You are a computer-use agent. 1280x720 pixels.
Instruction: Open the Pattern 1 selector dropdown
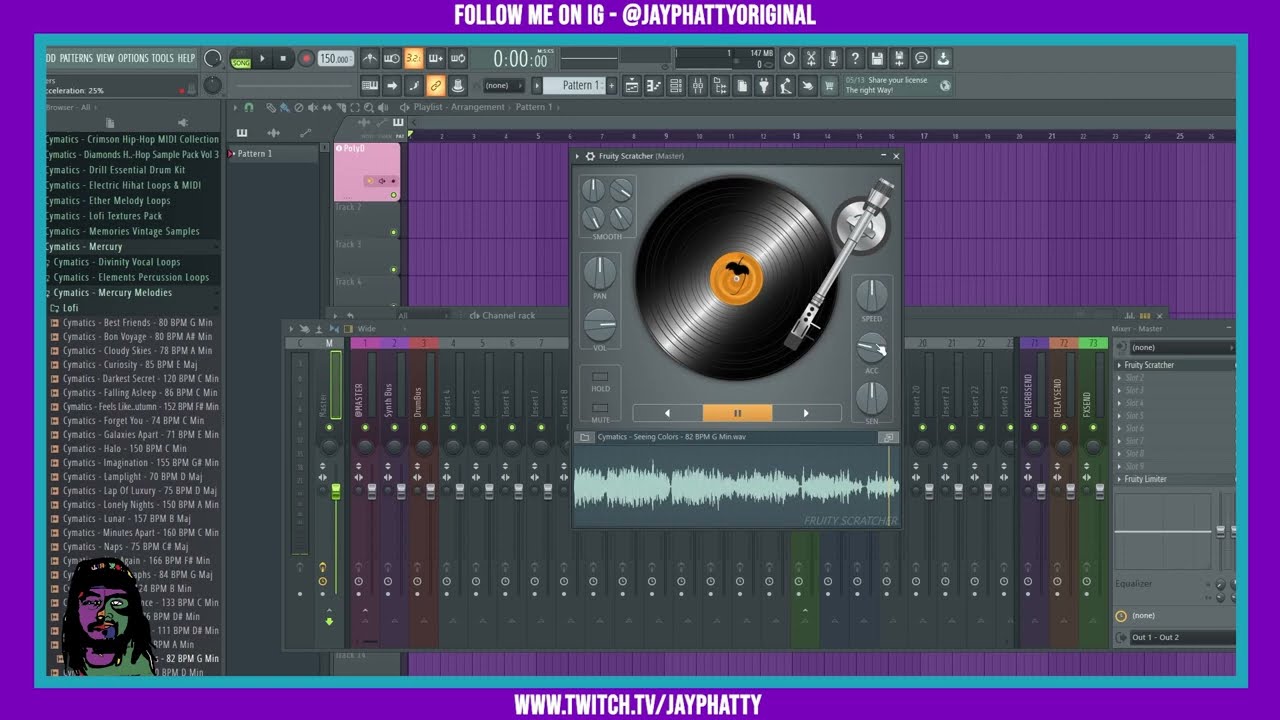574,86
